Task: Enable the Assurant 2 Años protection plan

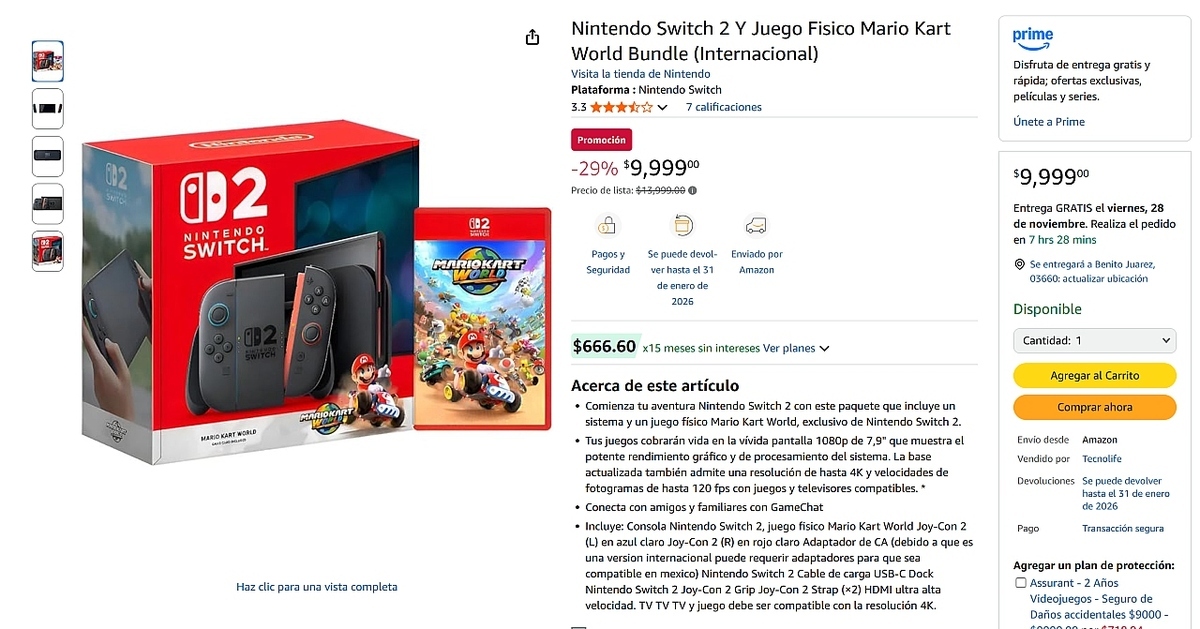Action: point(1021,582)
